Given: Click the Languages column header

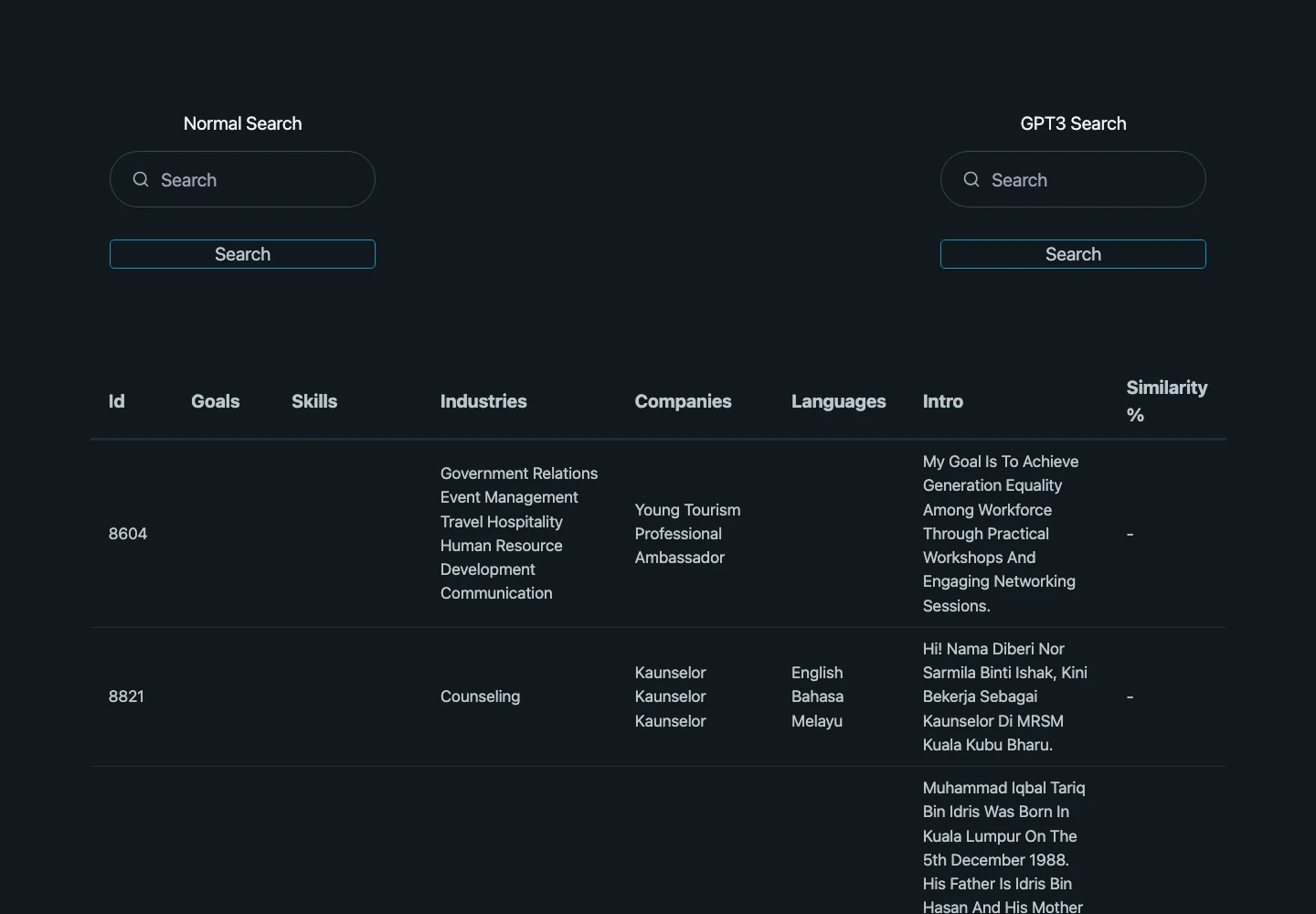Looking at the screenshot, I should coord(838,401).
